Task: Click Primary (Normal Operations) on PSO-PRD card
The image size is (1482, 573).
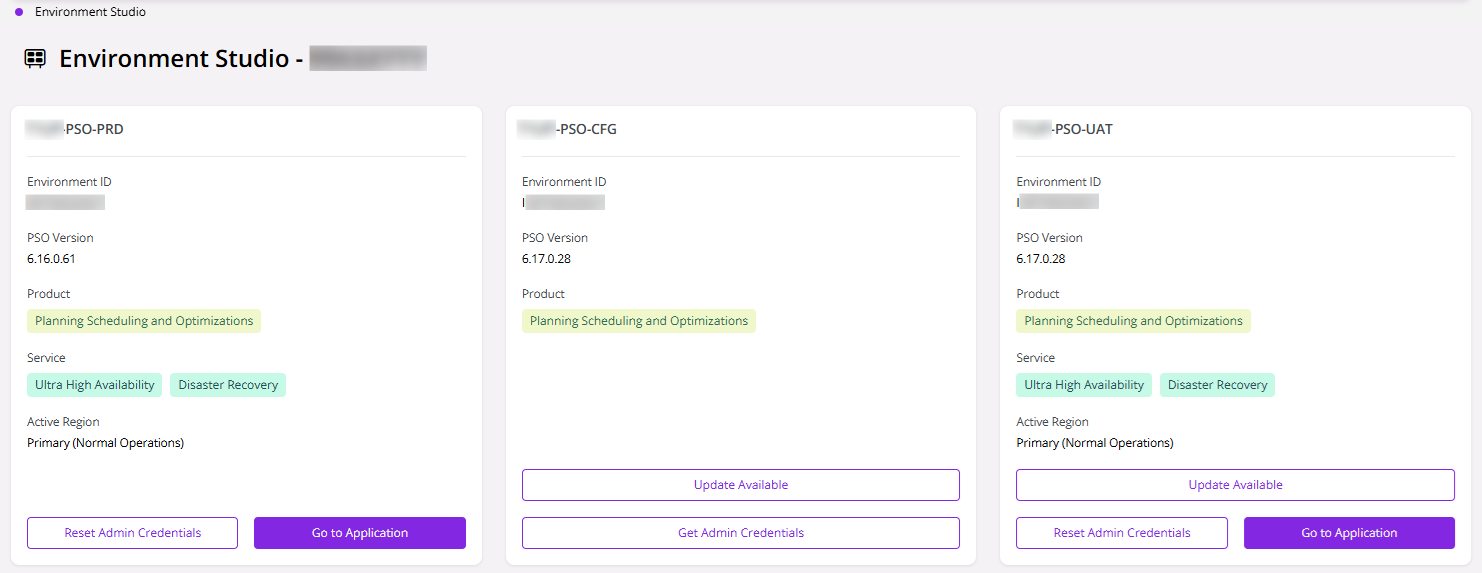Action: tap(105, 443)
